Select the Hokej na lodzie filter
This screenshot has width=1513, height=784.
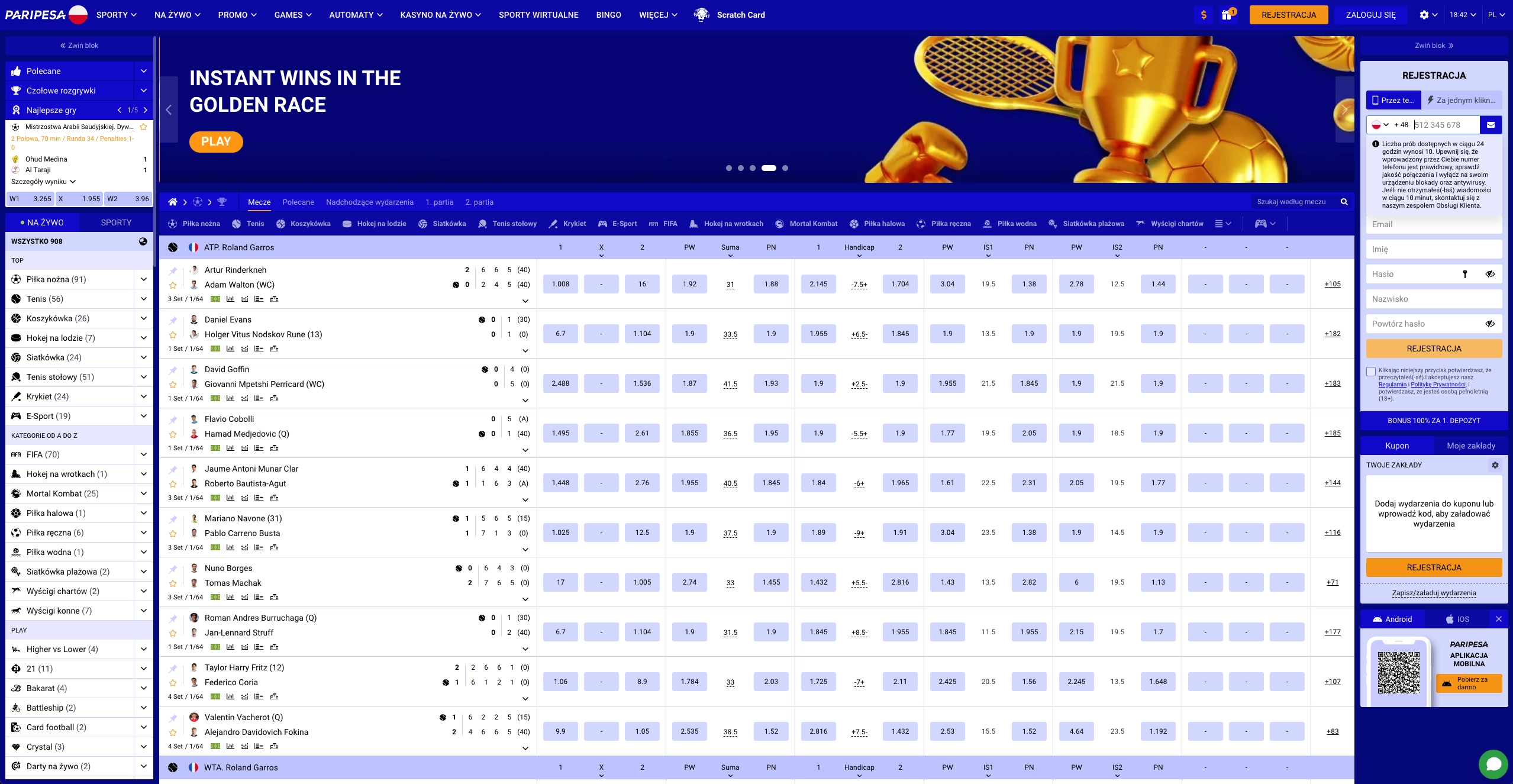click(x=374, y=224)
